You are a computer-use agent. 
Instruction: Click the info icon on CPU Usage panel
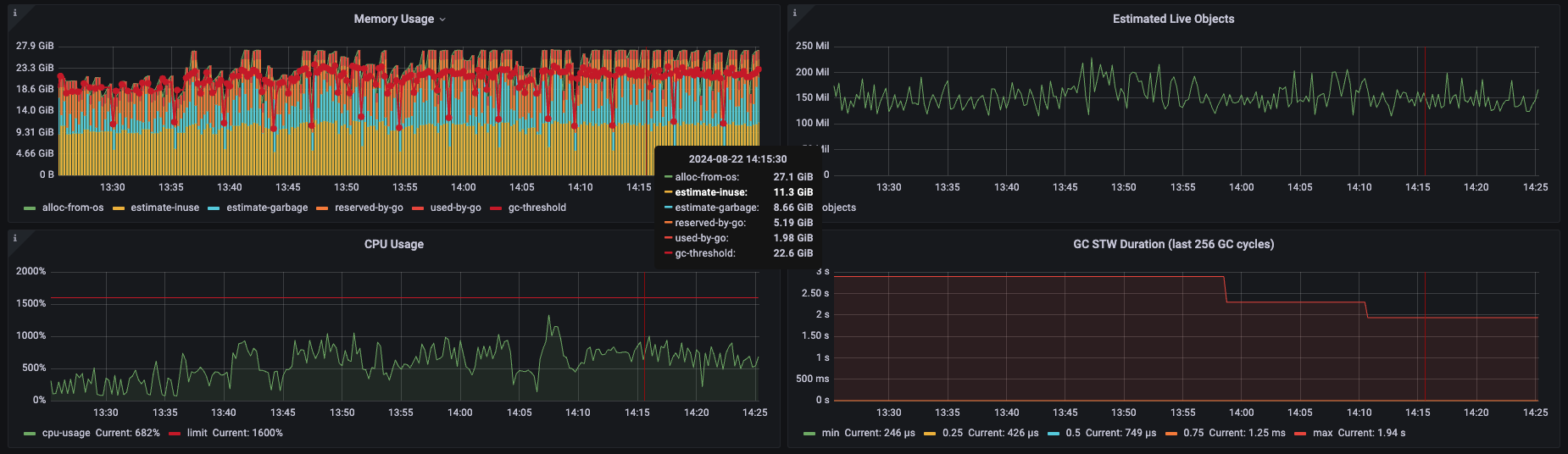click(x=14, y=238)
